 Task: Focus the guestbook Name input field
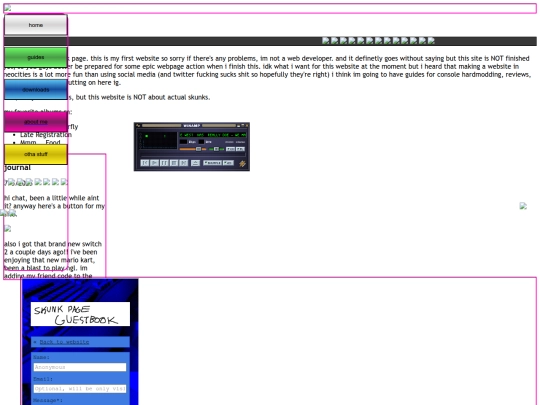coord(80,367)
